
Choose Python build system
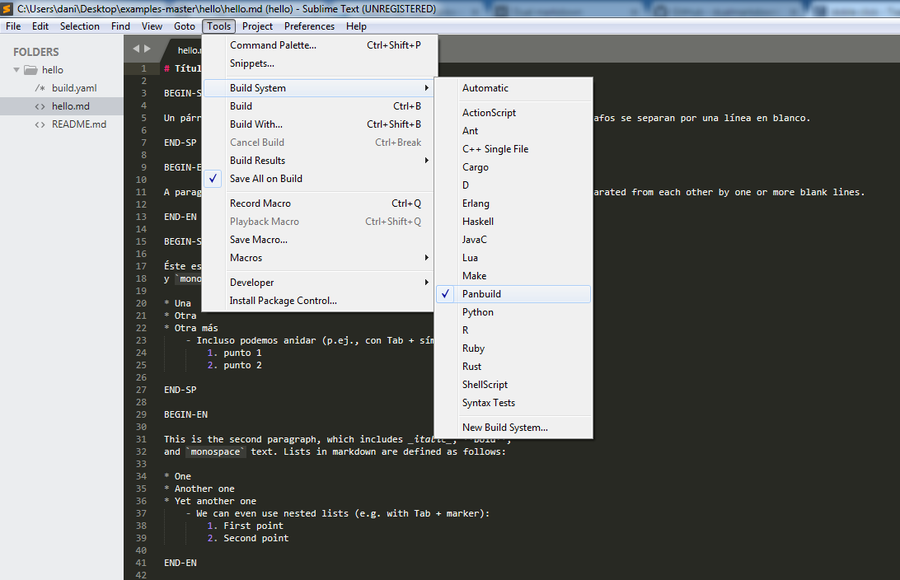513,312
